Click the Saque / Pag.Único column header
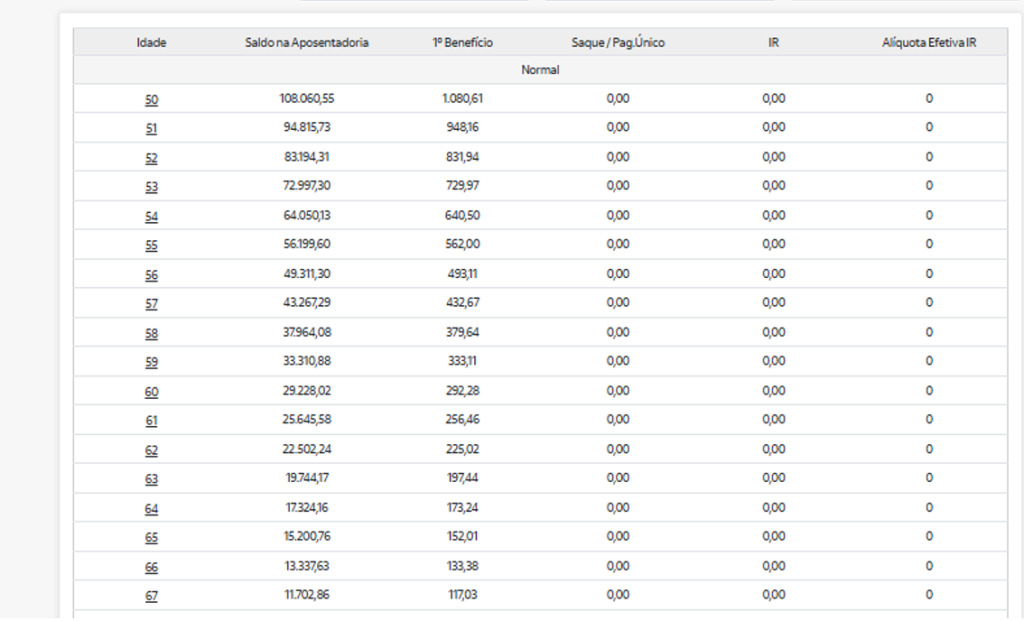The image size is (1024, 621). tap(617, 42)
